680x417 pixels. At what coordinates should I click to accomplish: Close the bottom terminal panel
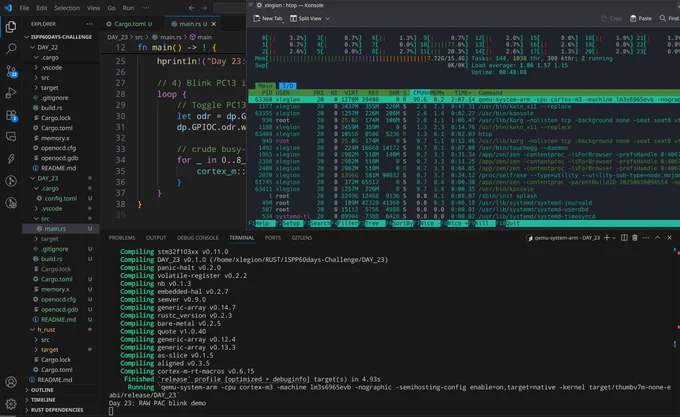(x=669, y=238)
